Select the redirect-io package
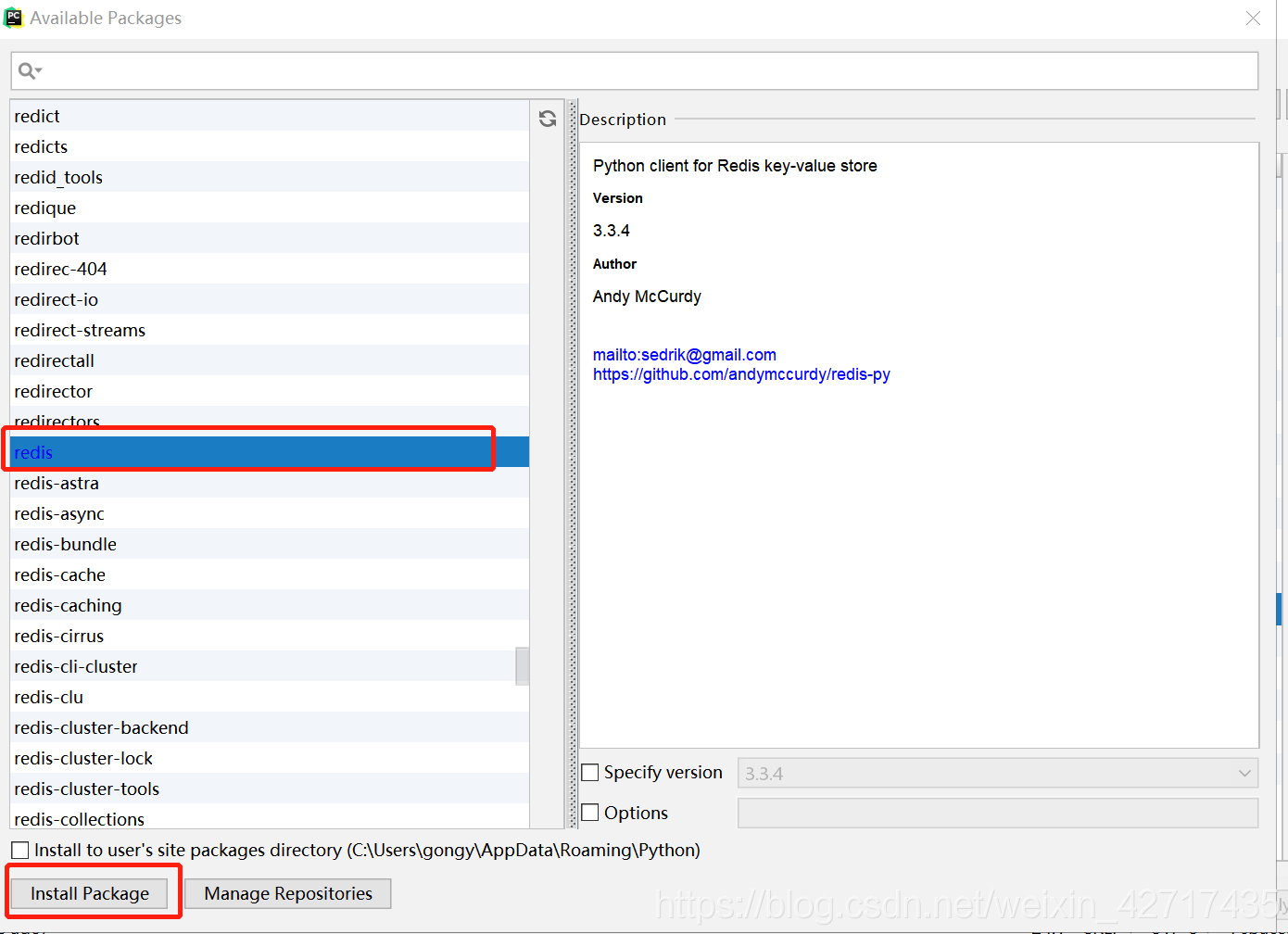1288x934 pixels. click(270, 299)
